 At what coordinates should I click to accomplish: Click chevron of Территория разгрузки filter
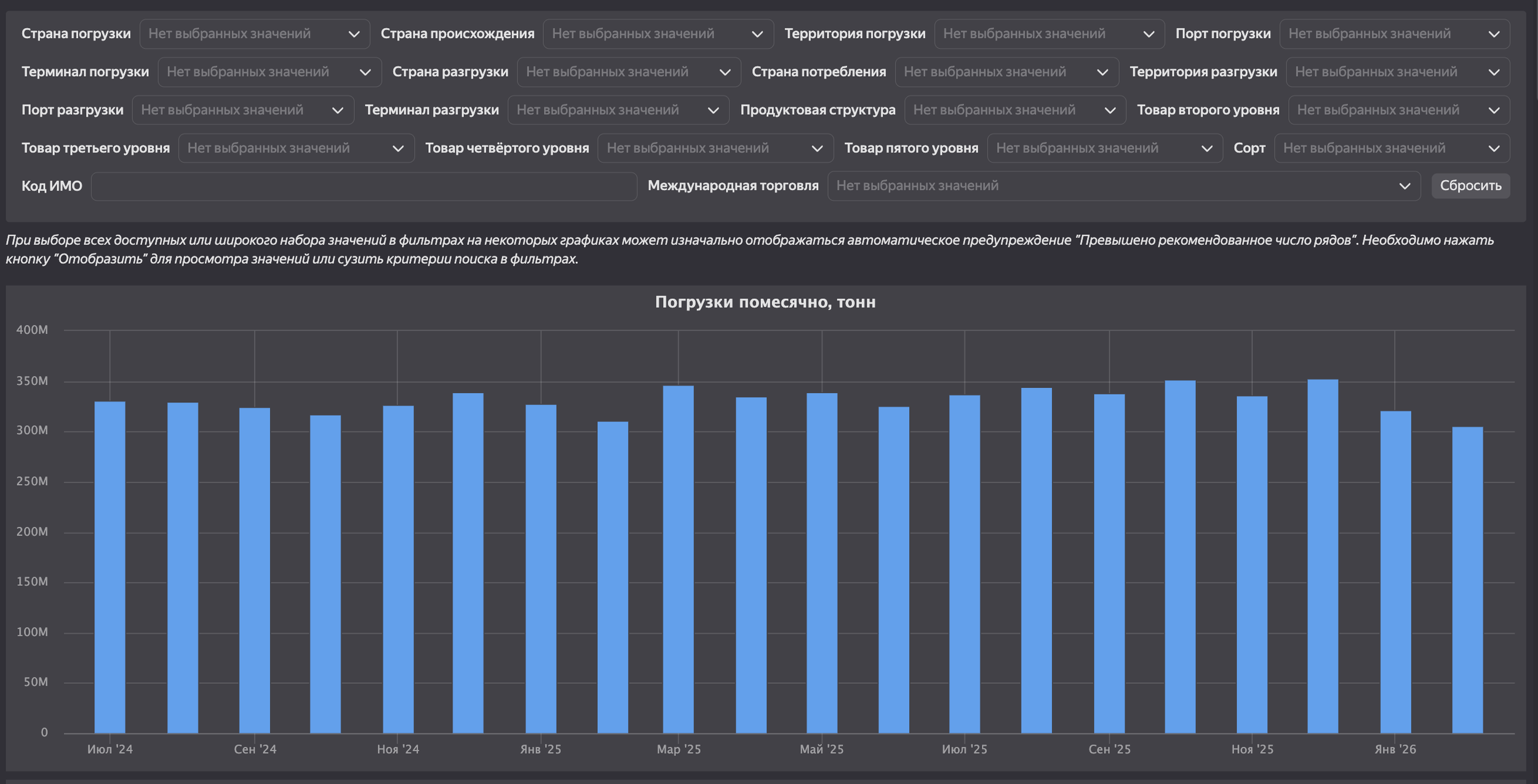click(x=1494, y=73)
